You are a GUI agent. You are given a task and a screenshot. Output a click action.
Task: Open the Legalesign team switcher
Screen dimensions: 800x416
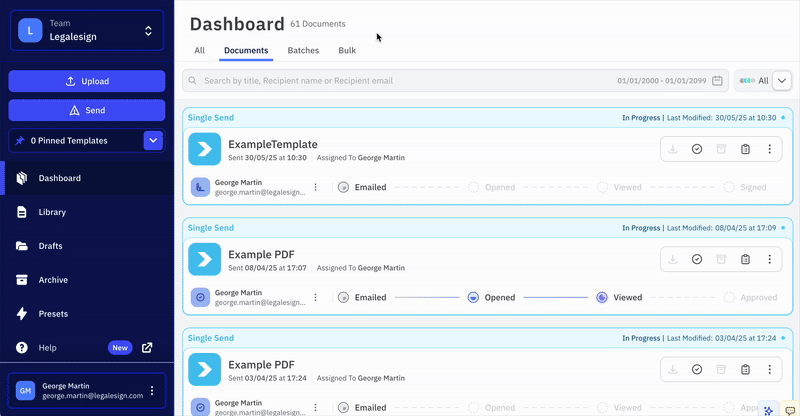[87, 30]
